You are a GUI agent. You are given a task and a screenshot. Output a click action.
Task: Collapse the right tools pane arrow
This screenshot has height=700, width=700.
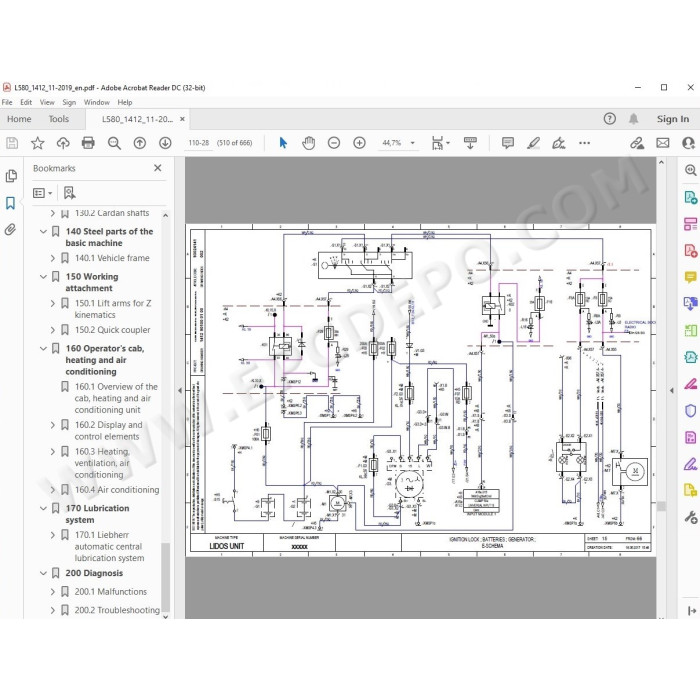click(672, 390)
